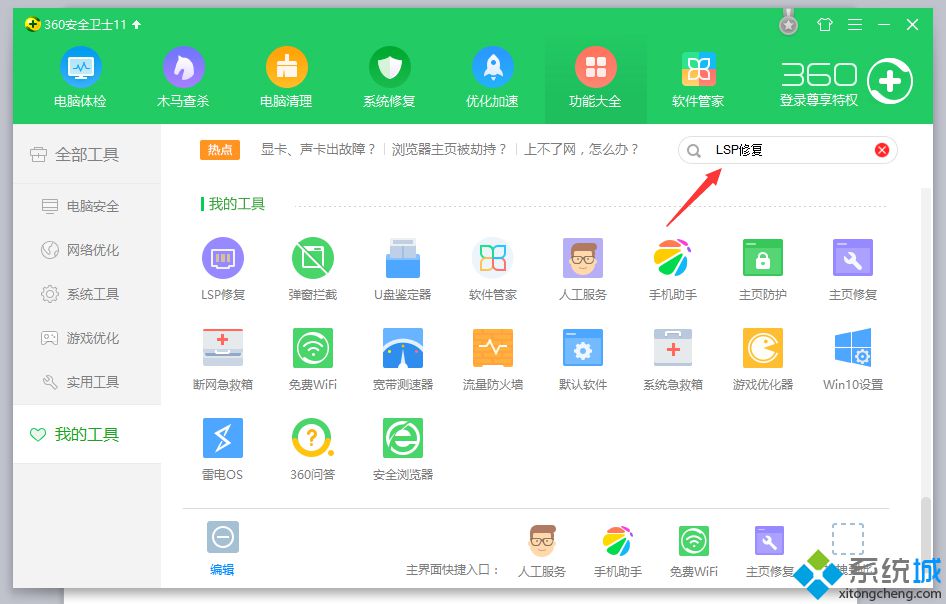Open the main menu hamburger icon in title bar
The width and height of the screenshot is (946, 604).
(x=854, y=24)
